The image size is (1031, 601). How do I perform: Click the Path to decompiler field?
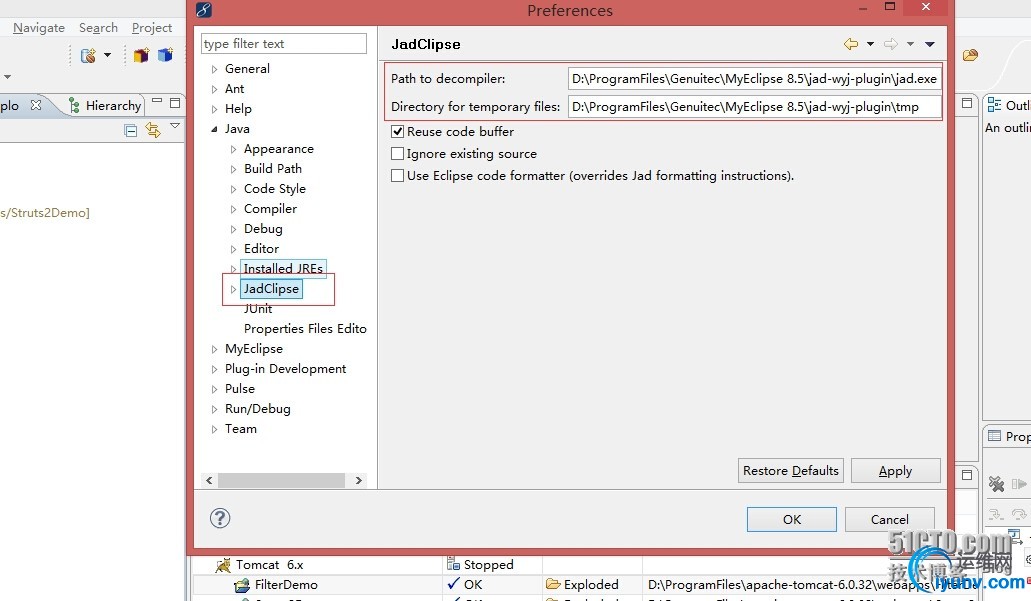754,79
